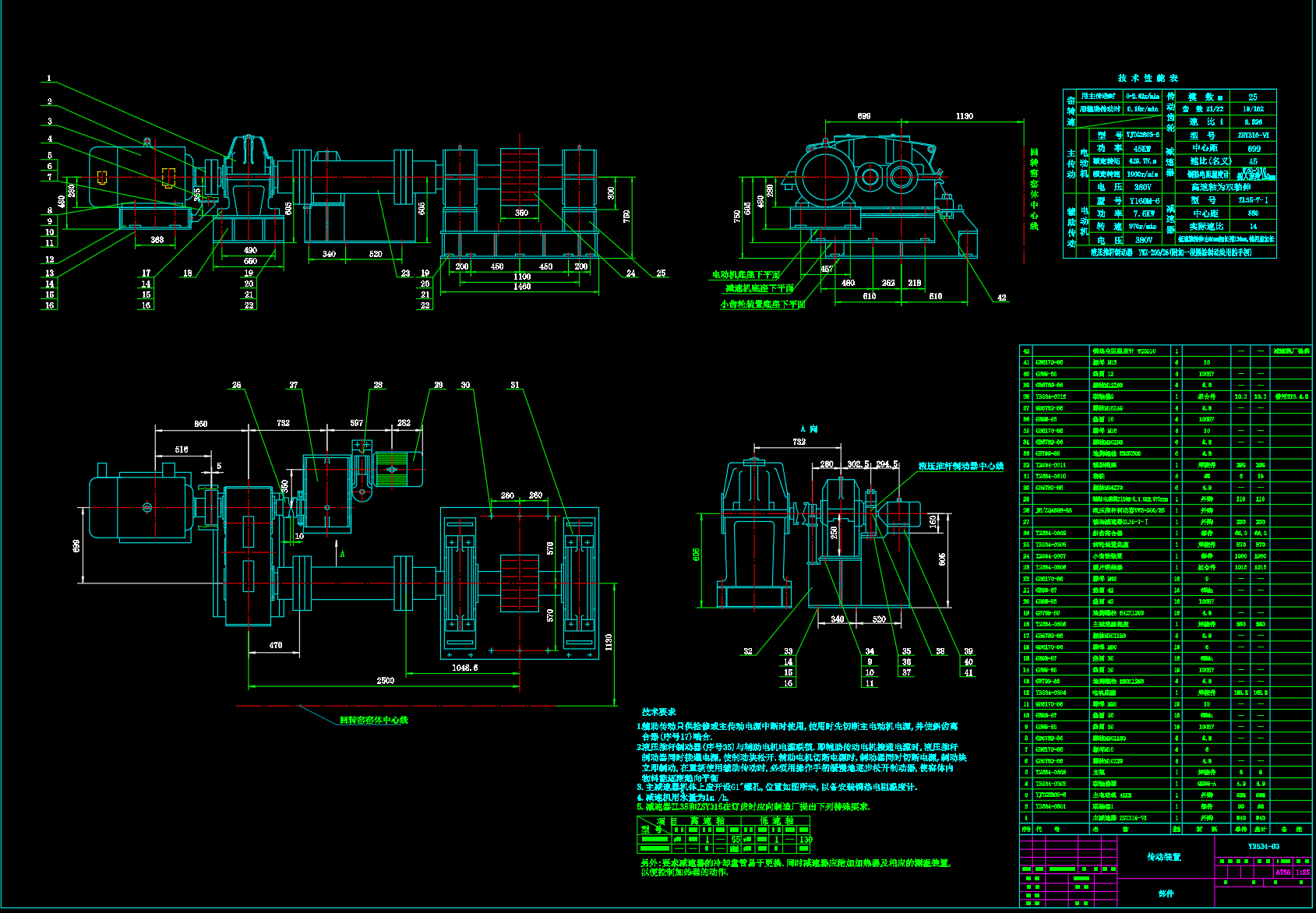Click the 2500 overall length dimension
1316x913 pixels.
pos(386,681)
